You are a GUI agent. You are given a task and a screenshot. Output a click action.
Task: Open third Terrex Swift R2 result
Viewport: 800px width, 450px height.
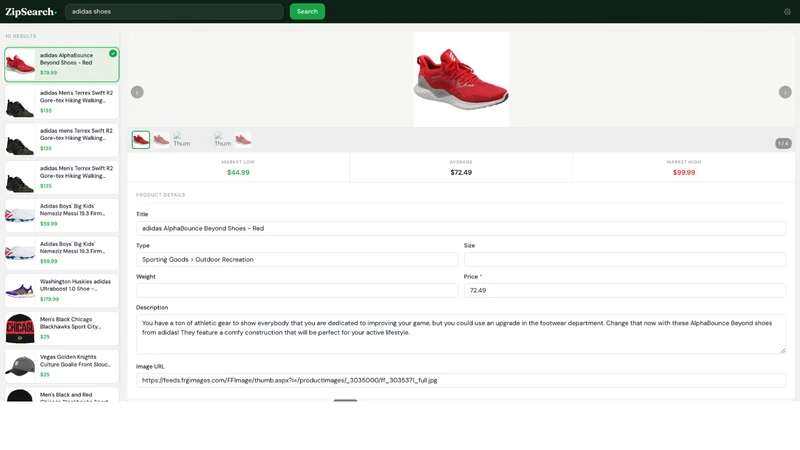click(62, 178)
